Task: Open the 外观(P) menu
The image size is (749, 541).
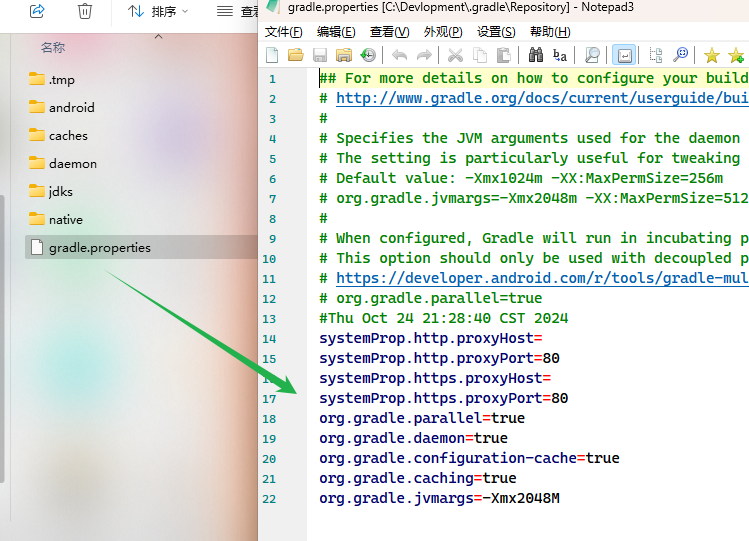Action: click(443, 32)
